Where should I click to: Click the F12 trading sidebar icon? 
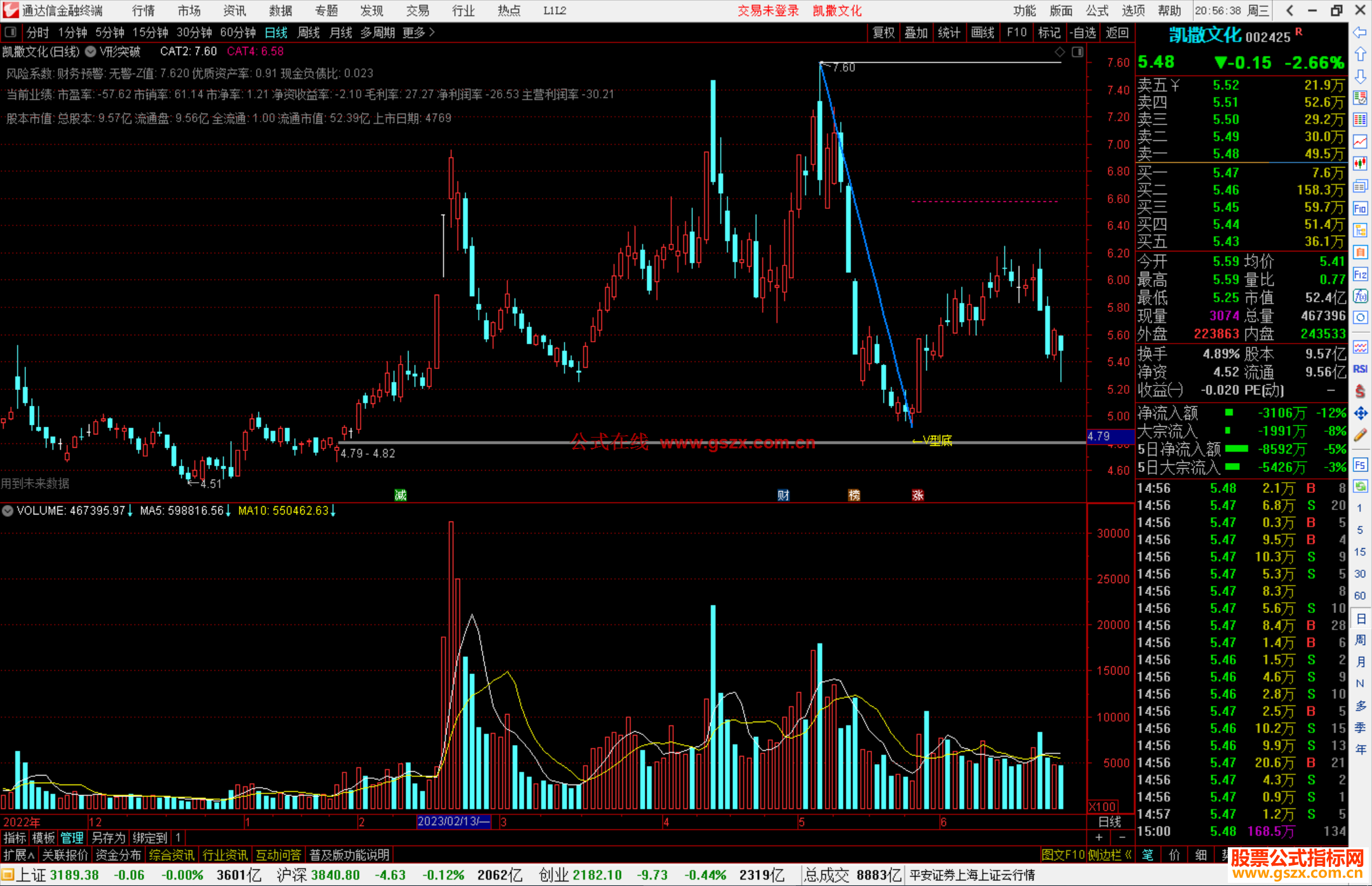[x=1360, y=274]
